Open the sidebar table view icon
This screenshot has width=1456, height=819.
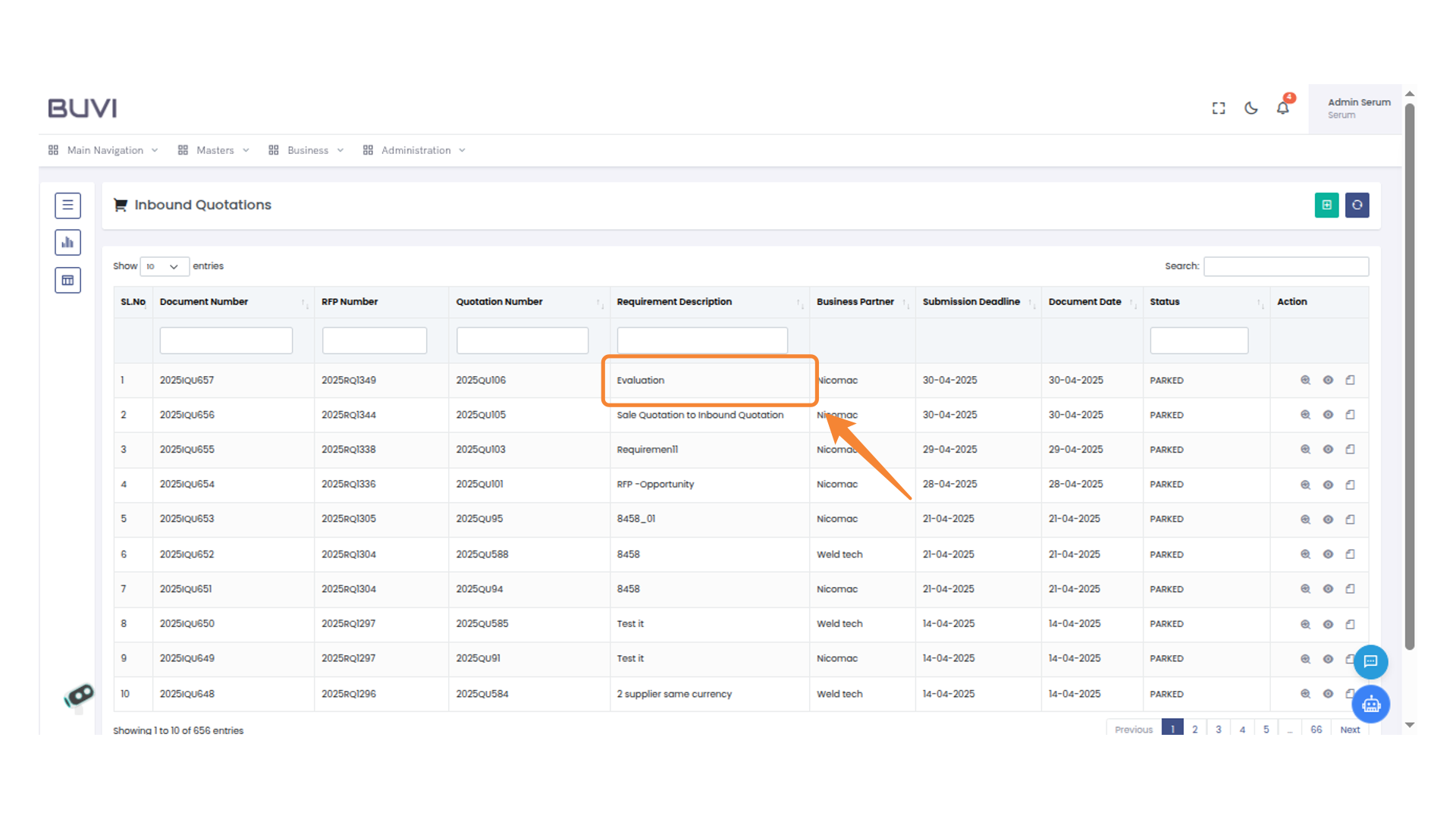67,281
